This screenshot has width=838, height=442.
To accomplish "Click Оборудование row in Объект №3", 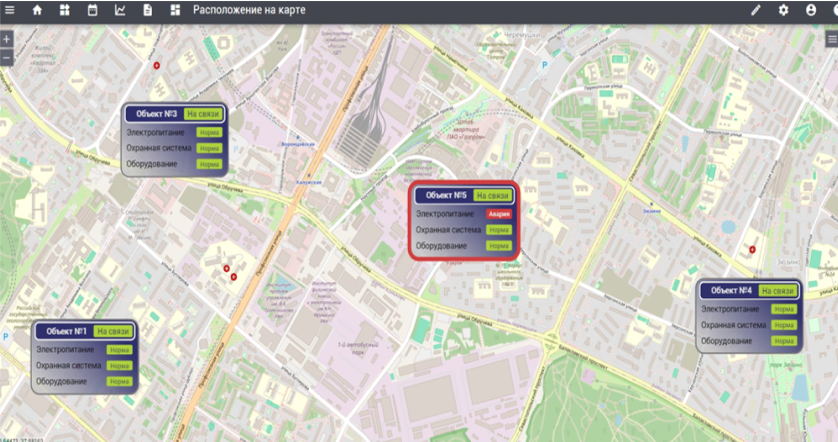I will (x=174, y=164).
